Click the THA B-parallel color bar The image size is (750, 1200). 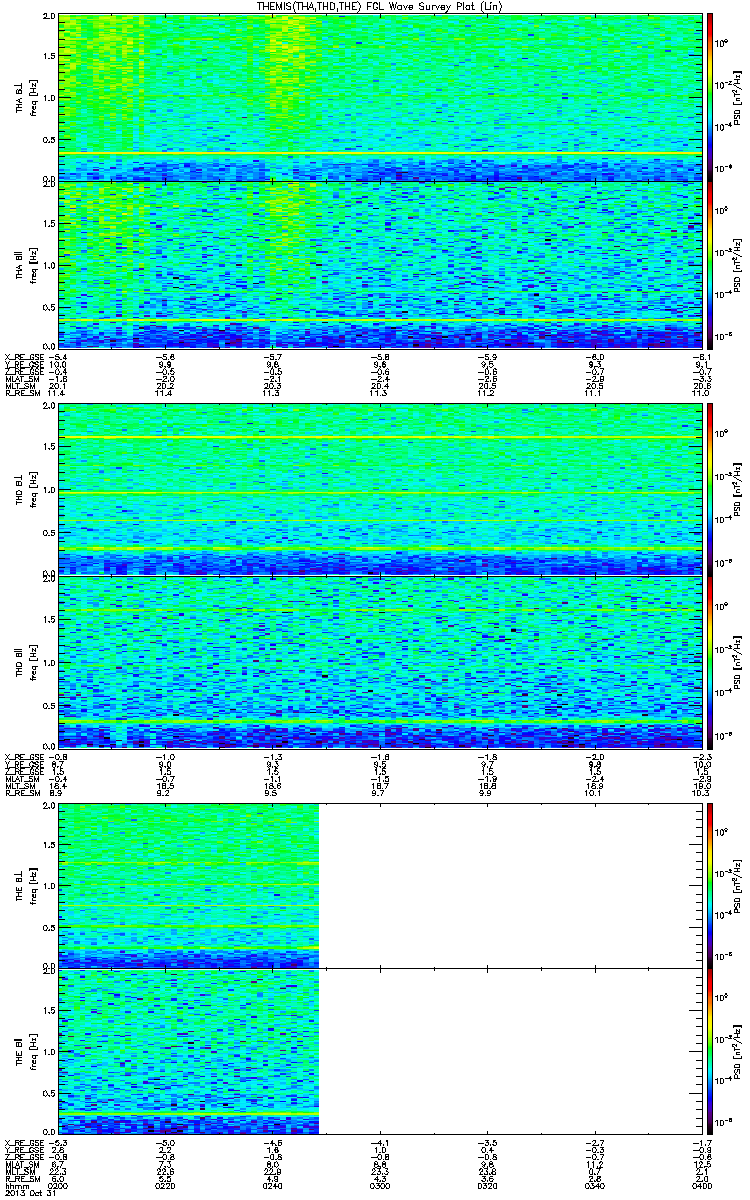pos(710,265)
